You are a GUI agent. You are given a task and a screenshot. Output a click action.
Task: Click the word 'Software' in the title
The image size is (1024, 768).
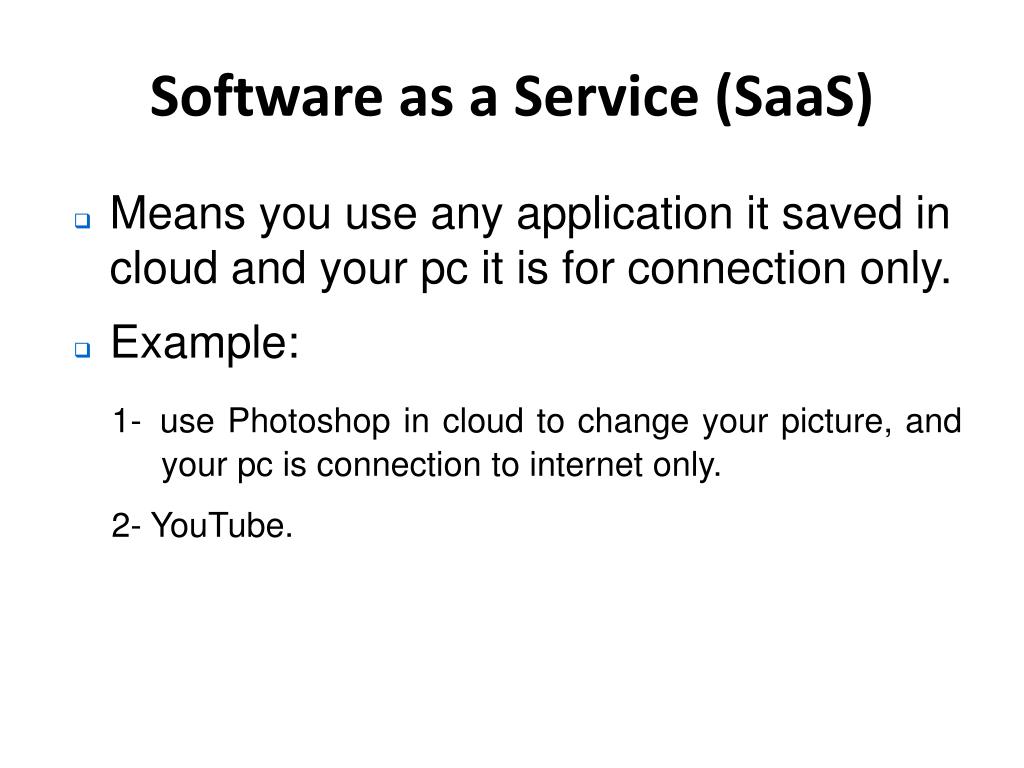click(x=266, y=96)
